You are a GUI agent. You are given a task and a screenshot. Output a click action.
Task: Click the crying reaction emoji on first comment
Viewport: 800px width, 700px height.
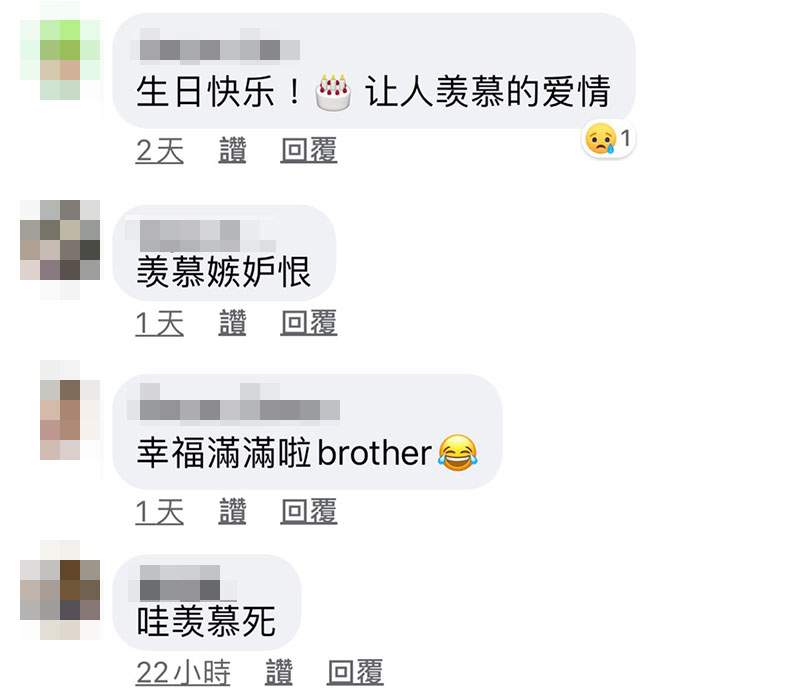(x=600, y=139)
